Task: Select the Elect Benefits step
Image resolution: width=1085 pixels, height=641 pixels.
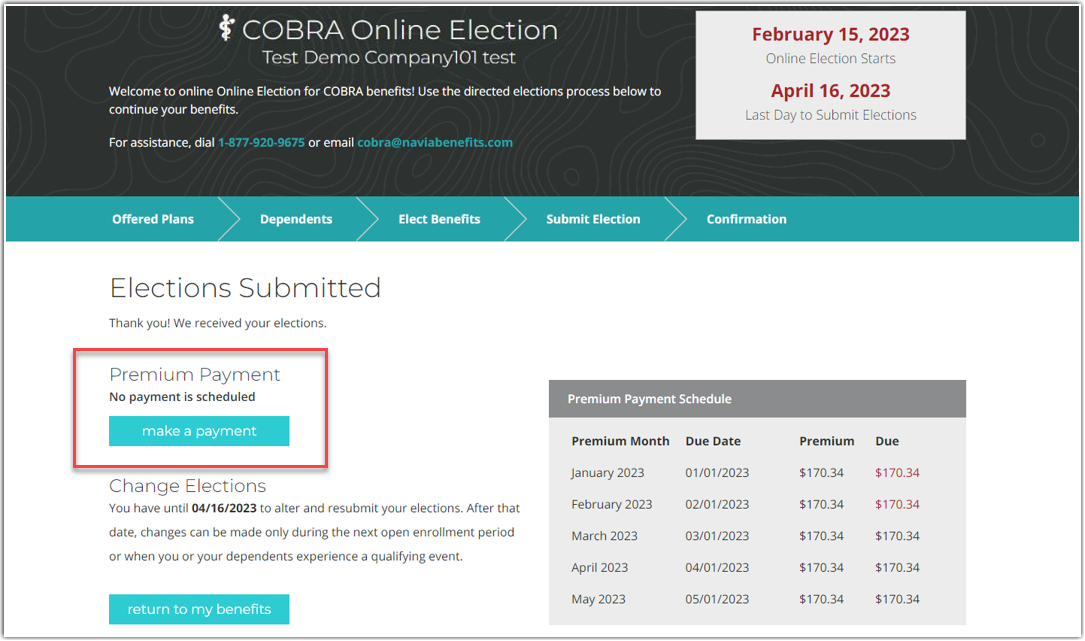Action: [439, 219]
